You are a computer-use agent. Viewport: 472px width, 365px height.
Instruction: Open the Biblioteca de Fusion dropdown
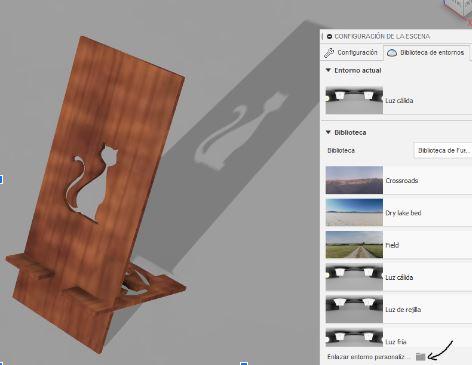pyautogui.click(x=443, y=150)
